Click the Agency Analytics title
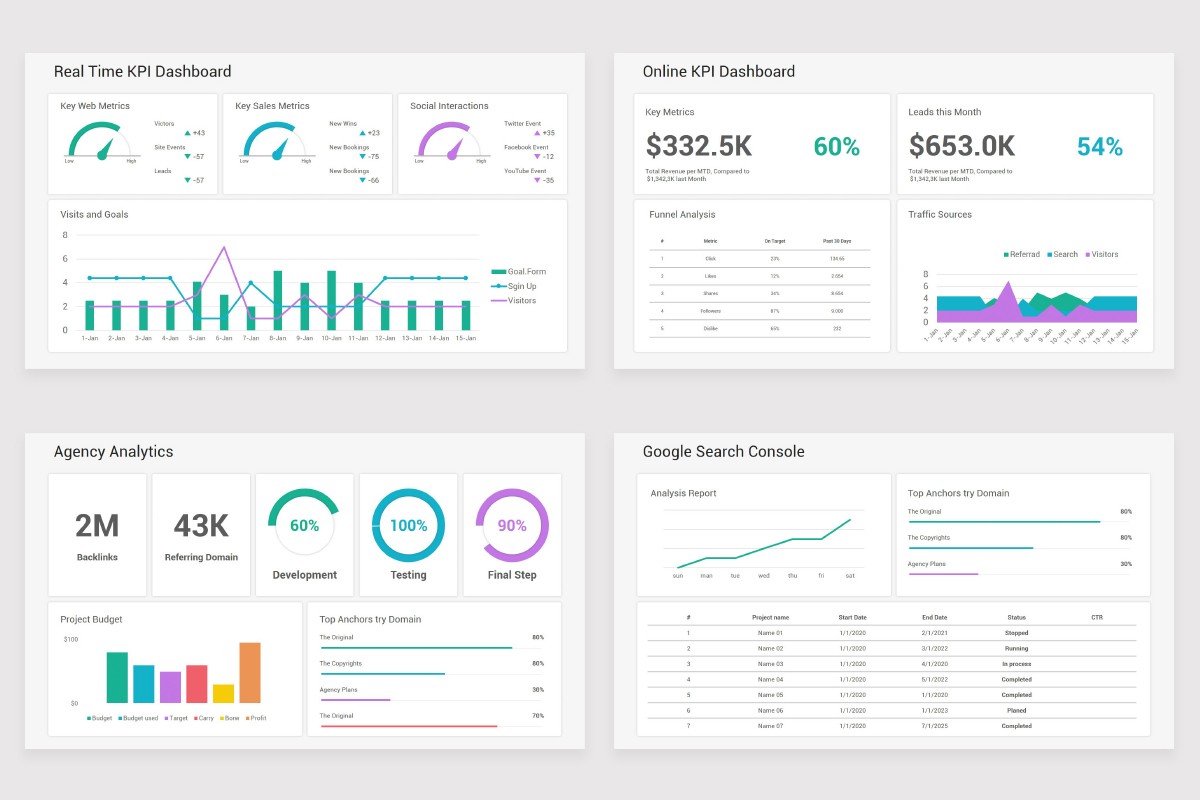This screenshot has width=1200, height=800. click(x=113, y=451)
